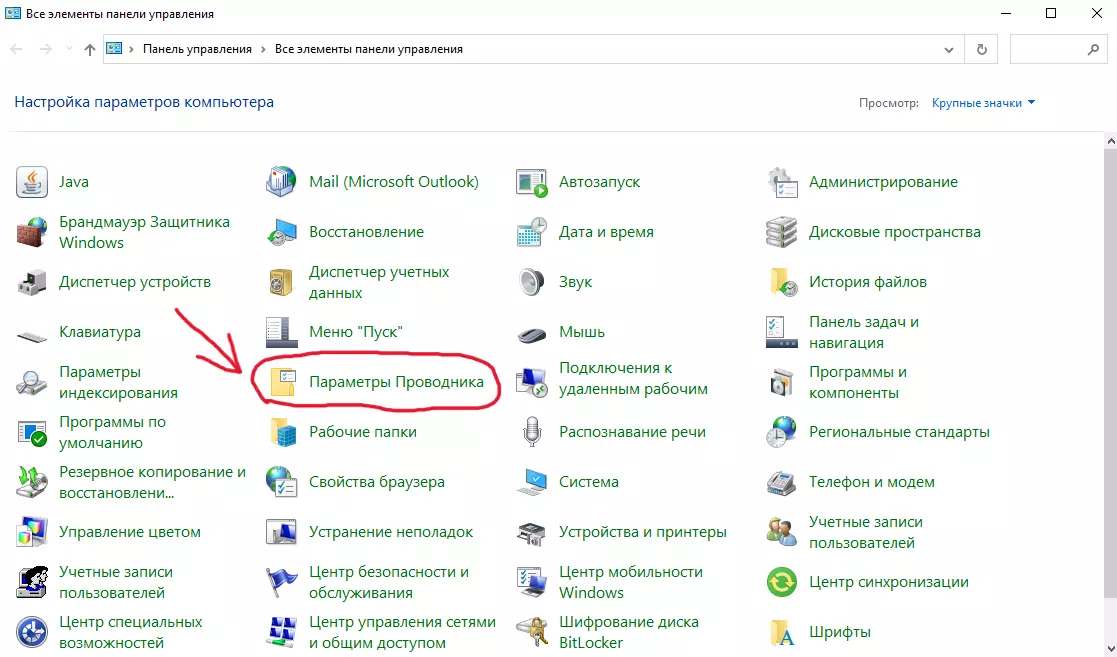
Task: Open the Центр безопасности и обслуживания flag icon
Action: click(x=281, y=582)
